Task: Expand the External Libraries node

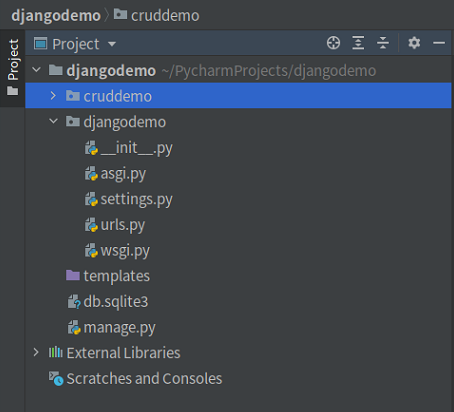Action: tap(36, 352)
